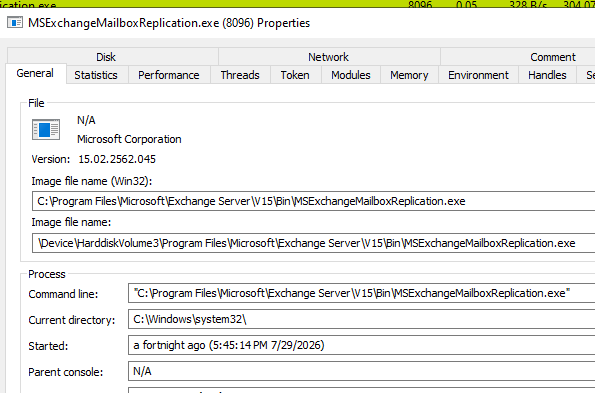Image resolution: width=595 pixels, height=393 pixels.
Task: Click the Image file name (Win32) label
Action: point(91,181)
